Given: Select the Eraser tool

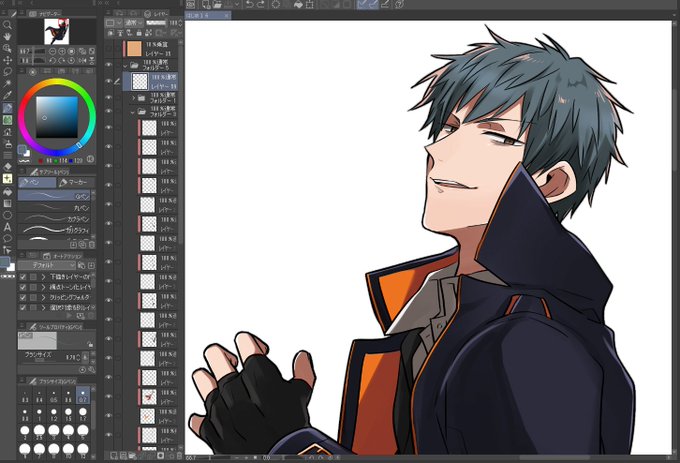Looking at the screenshot, I should (7, 167).
